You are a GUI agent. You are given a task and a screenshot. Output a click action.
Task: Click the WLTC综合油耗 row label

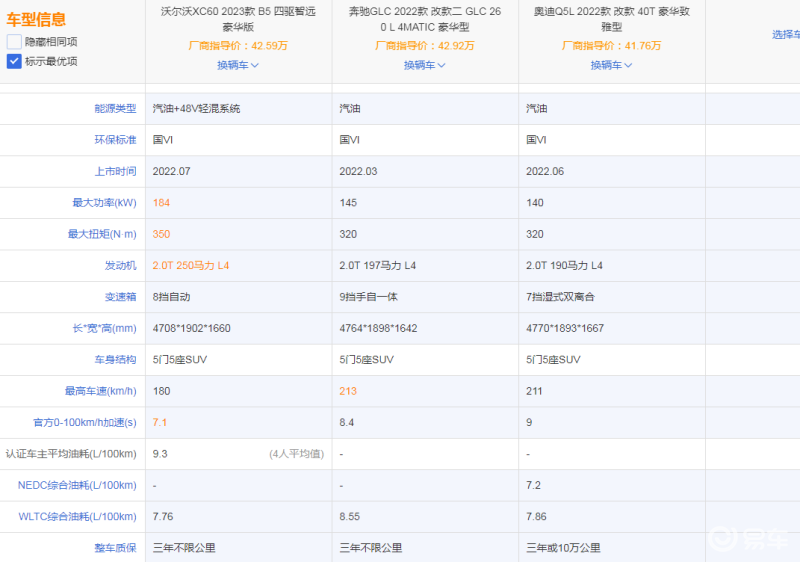click(78, 517)
